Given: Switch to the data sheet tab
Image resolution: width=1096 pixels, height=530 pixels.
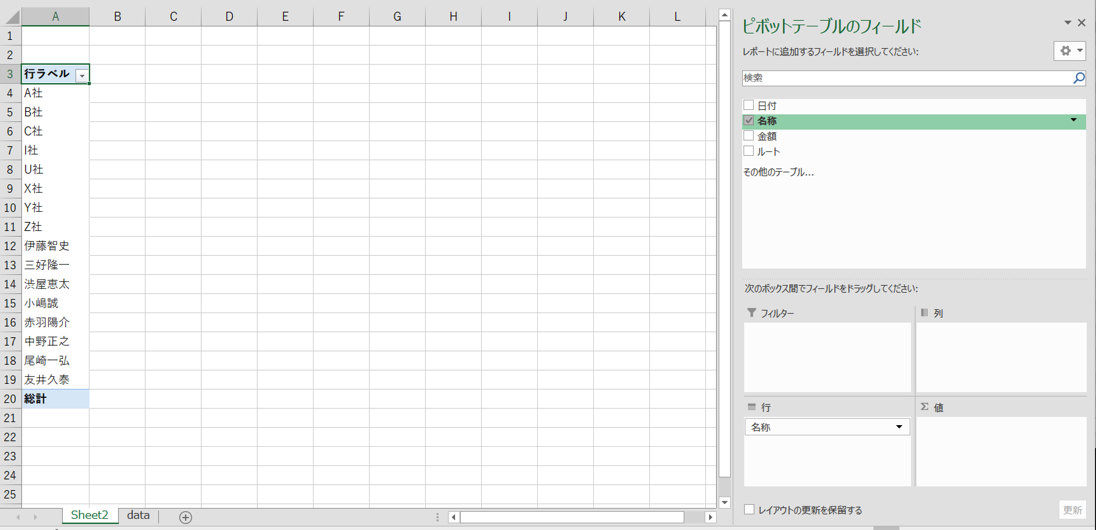Looking at the screenshot, I should (138, 515).
